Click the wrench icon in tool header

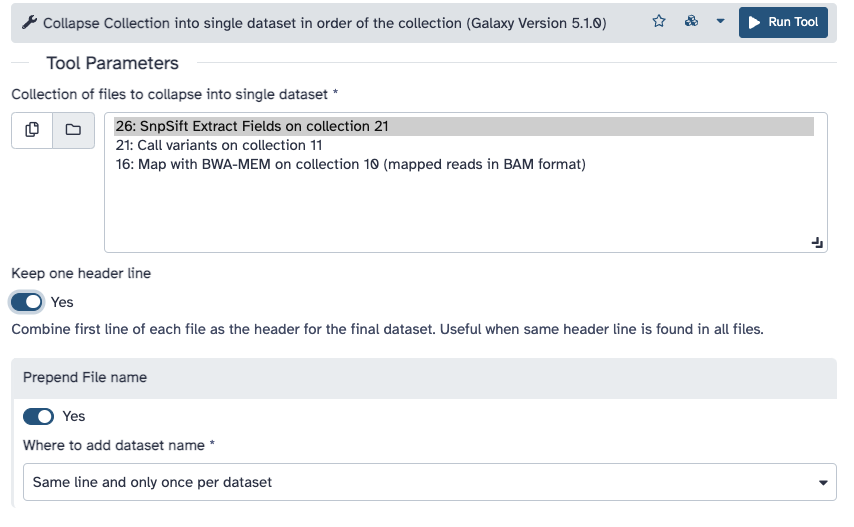(29, 23)
